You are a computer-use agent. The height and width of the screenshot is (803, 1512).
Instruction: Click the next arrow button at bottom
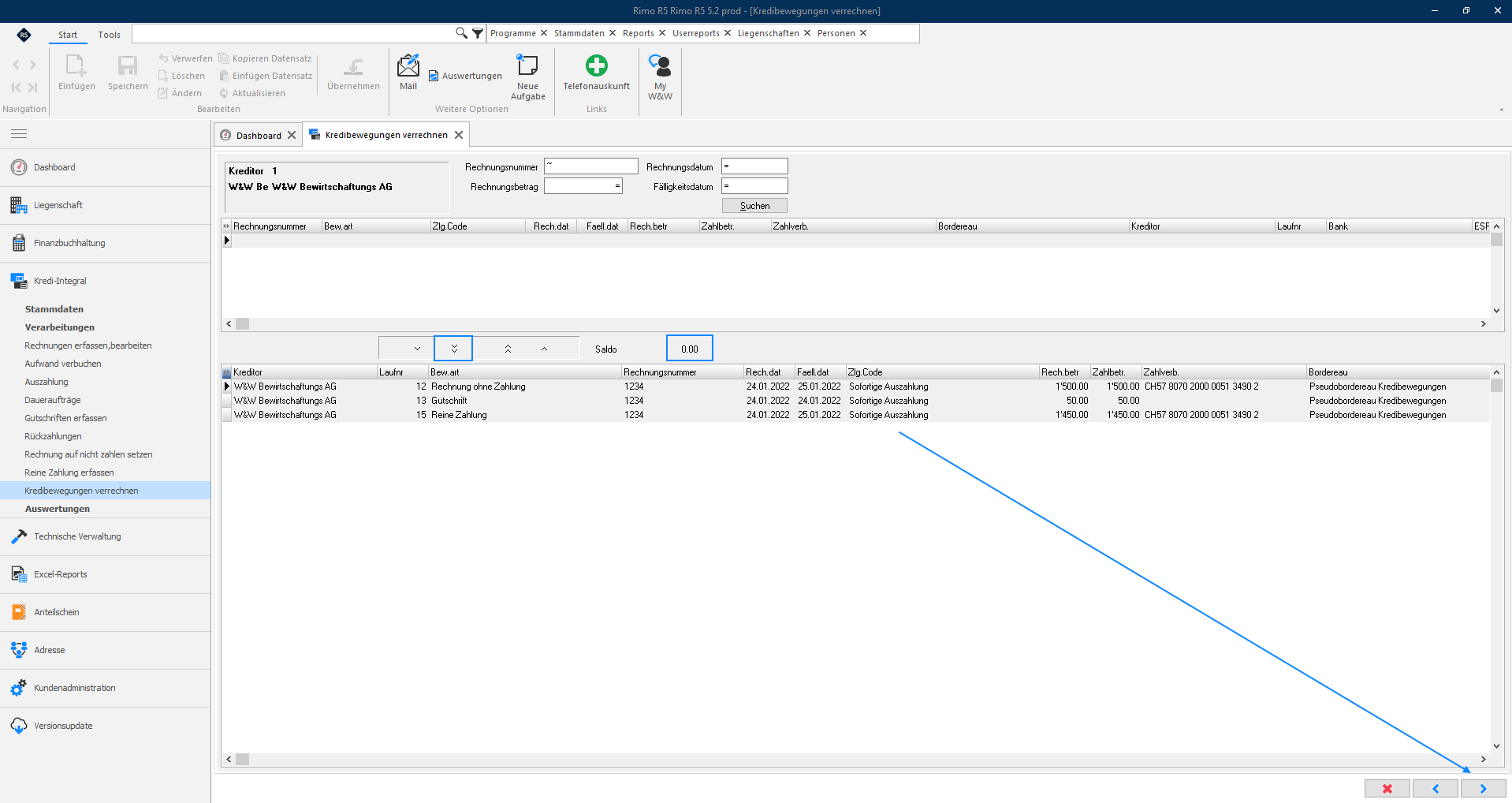[1483, 789]
